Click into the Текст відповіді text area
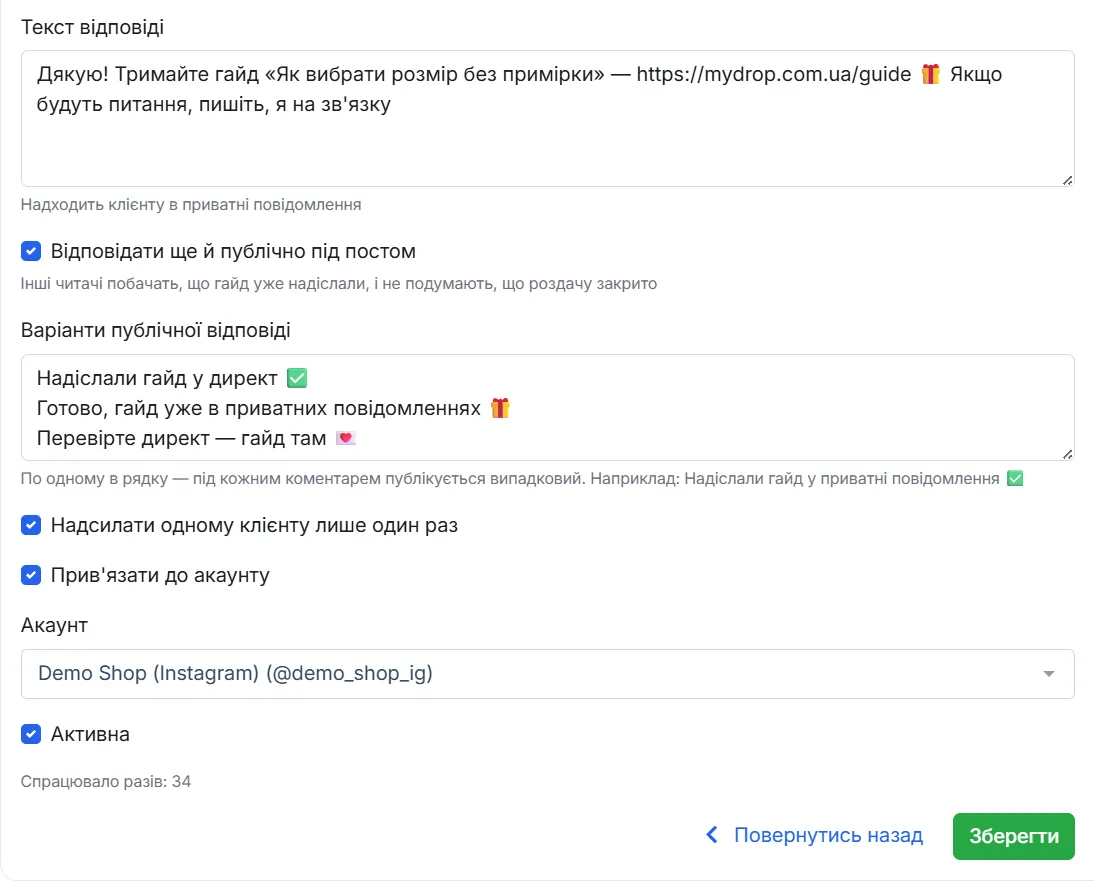This screenshot has height=881, width=1094. tap(548, 119)
